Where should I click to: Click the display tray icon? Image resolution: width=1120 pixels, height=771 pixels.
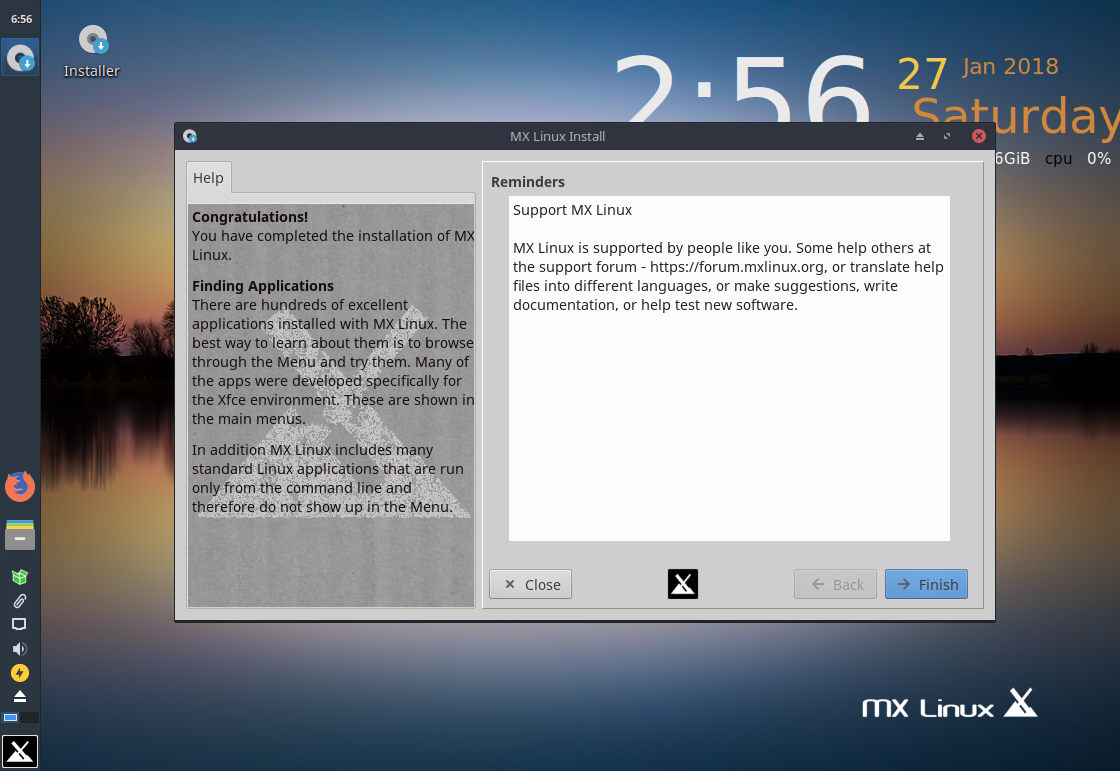pos(19,624)
